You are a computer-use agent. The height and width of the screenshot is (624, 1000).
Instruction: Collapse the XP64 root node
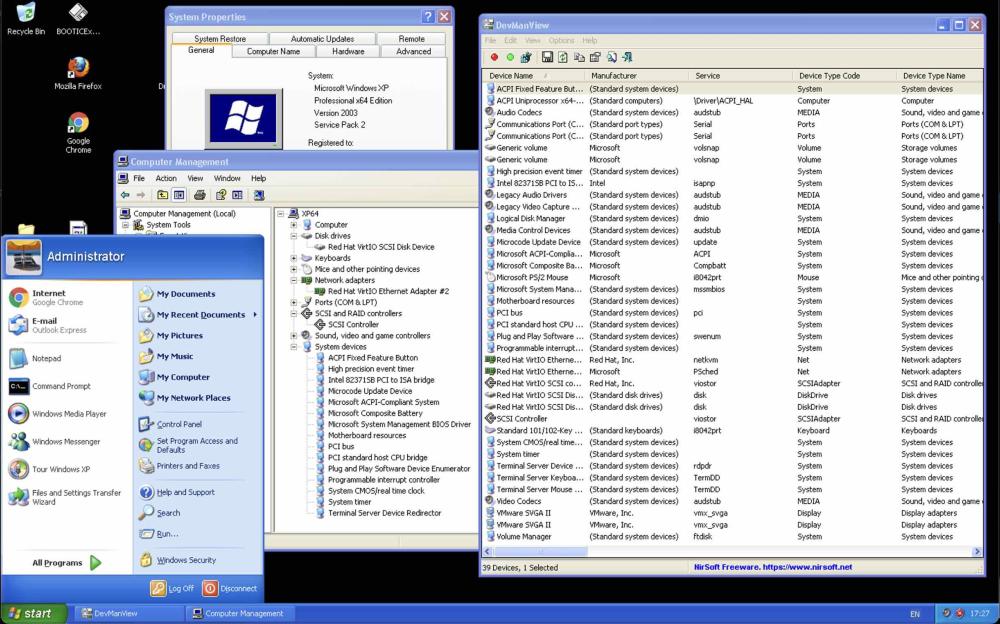tap(281, 214)
